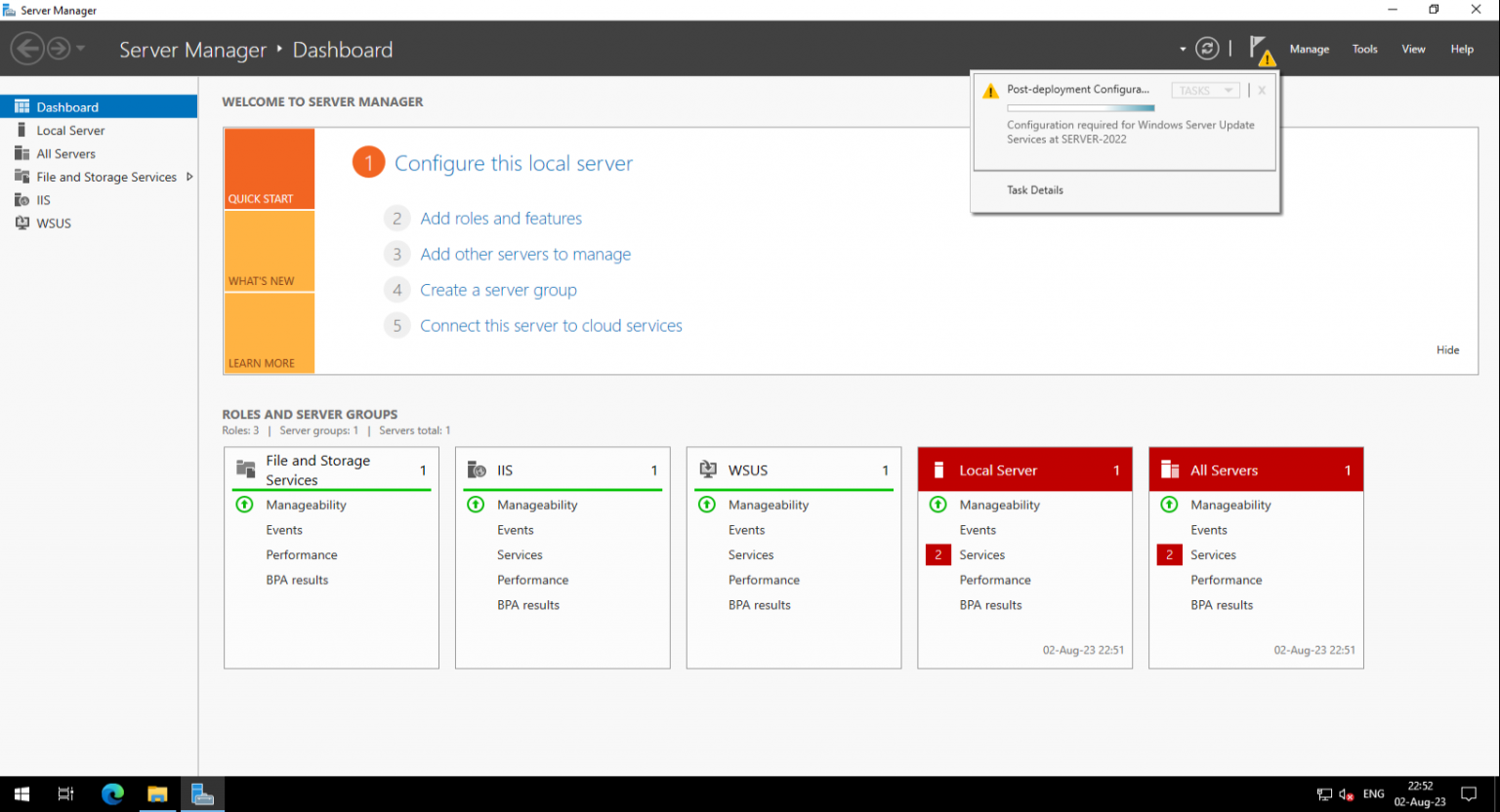Launch Microsoft Edge from the taskbar
The height and width of the screenshot is (812, 1500).
(x=112, y=793)
